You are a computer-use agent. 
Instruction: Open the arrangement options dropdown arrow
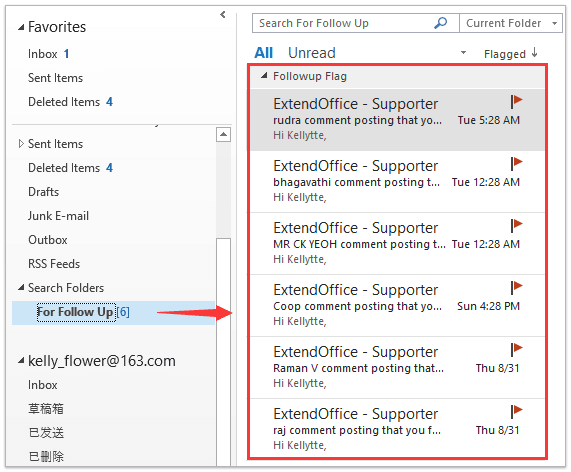[x=463, y=53]
